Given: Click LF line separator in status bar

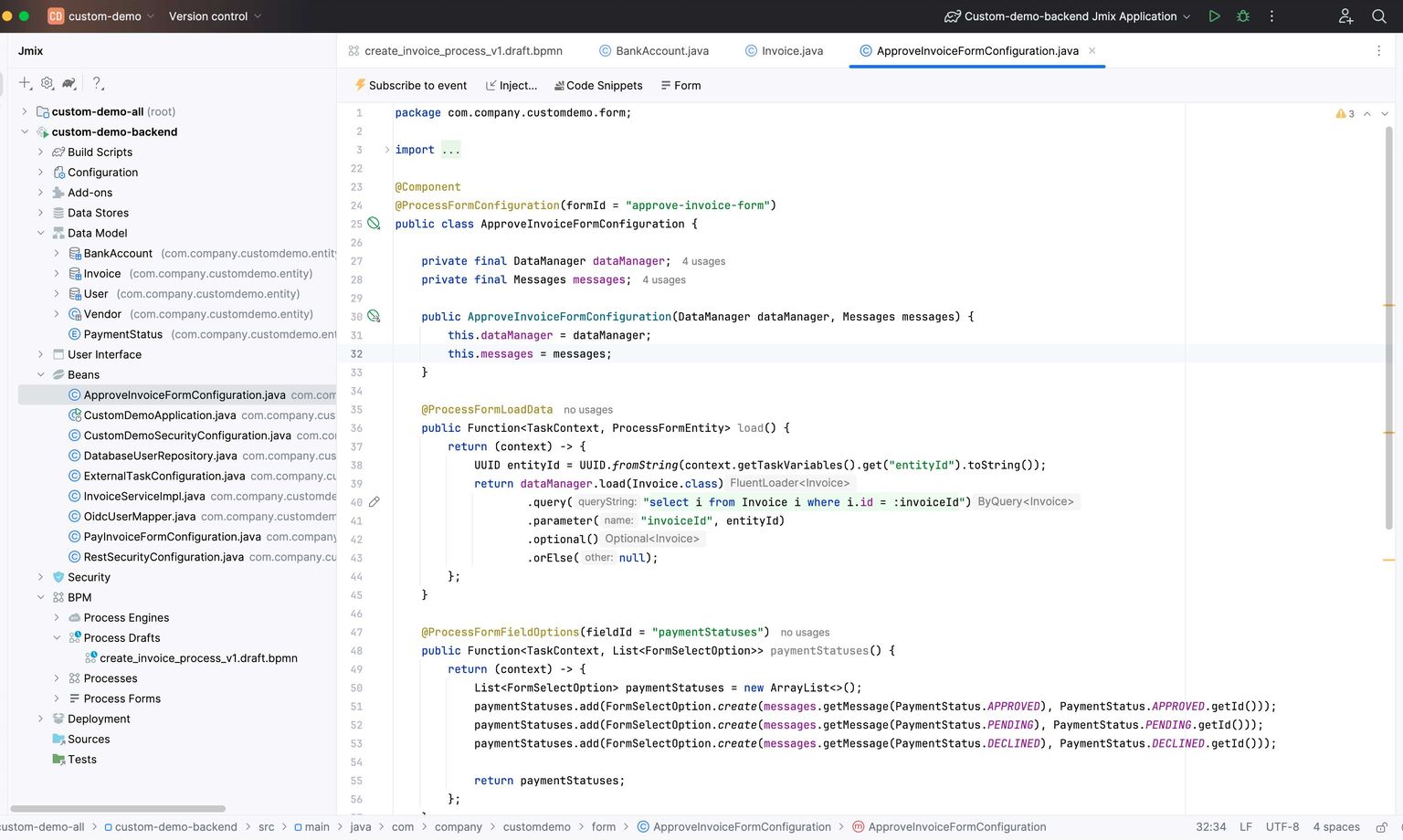Looking at the screenshot, I should coord(1246,827).
